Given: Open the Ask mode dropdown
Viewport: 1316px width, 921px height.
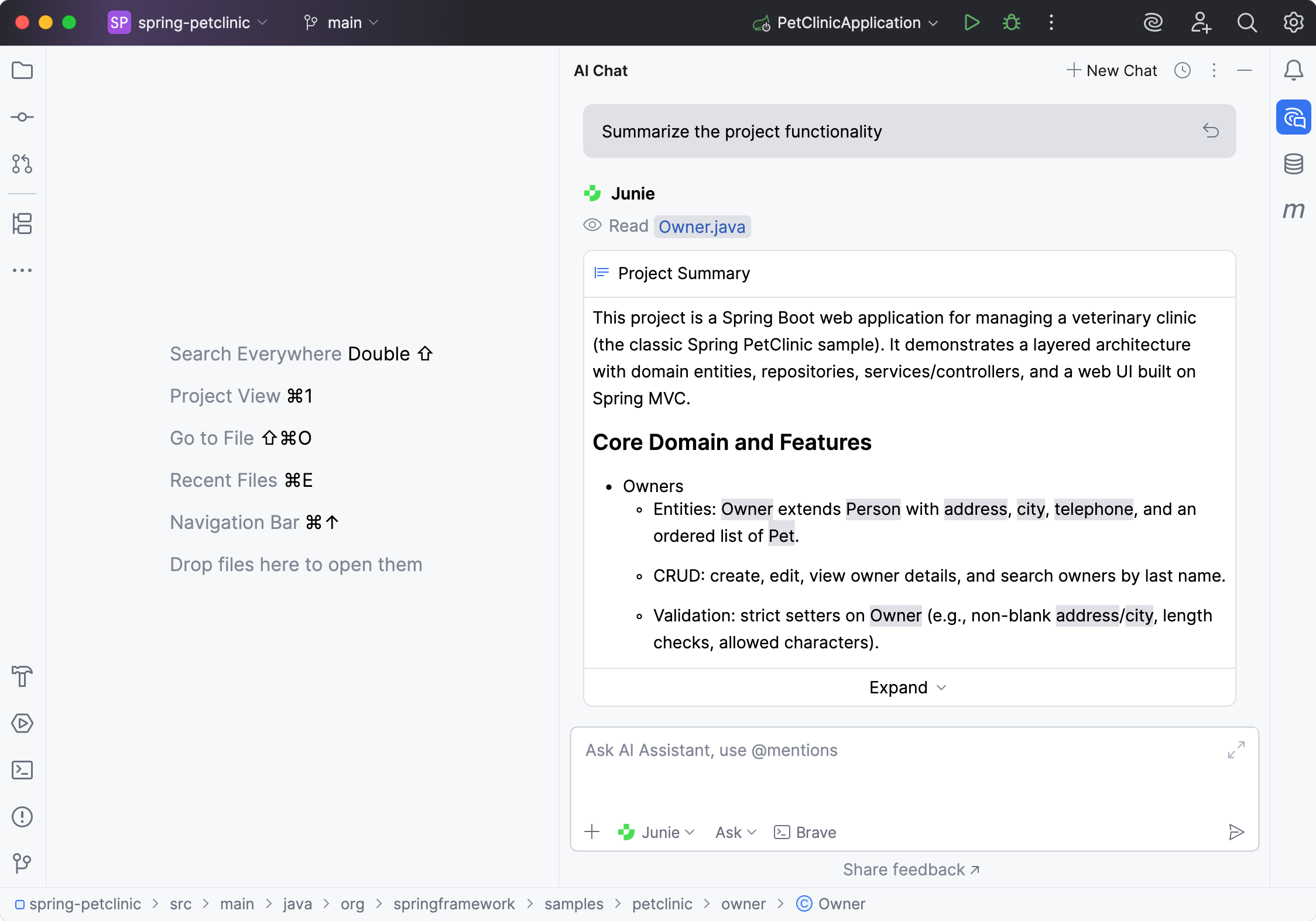Looking at the screenshot, I should [735, 832].
